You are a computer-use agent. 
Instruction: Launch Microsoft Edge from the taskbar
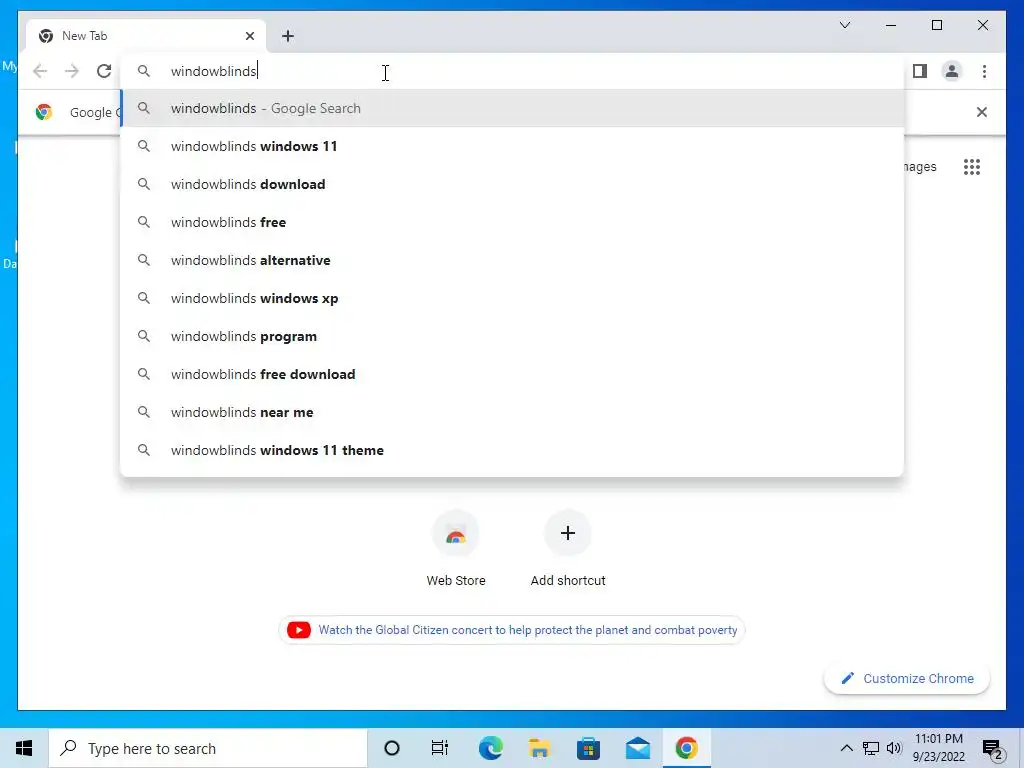coord(490,748)
